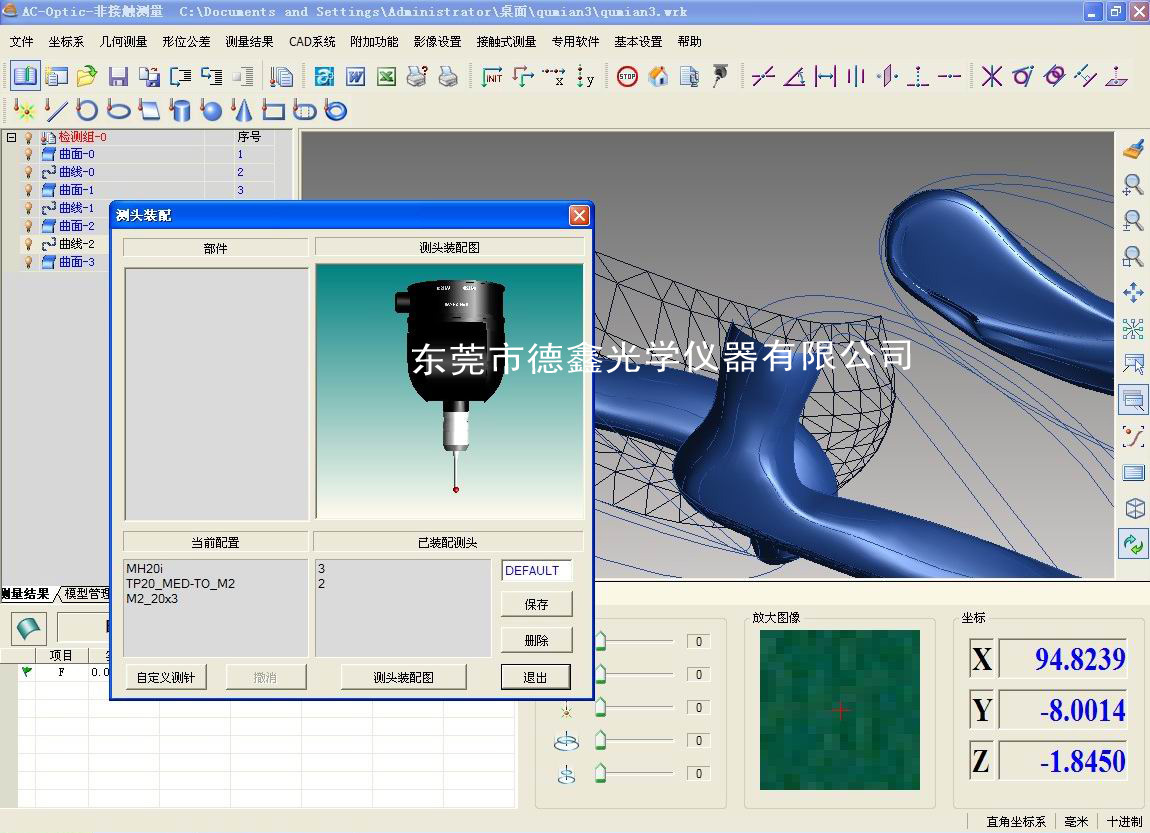The image size is (1150, 833).
Task: Select the cylinder measurement tool
Action: click(x=180, y=110)
